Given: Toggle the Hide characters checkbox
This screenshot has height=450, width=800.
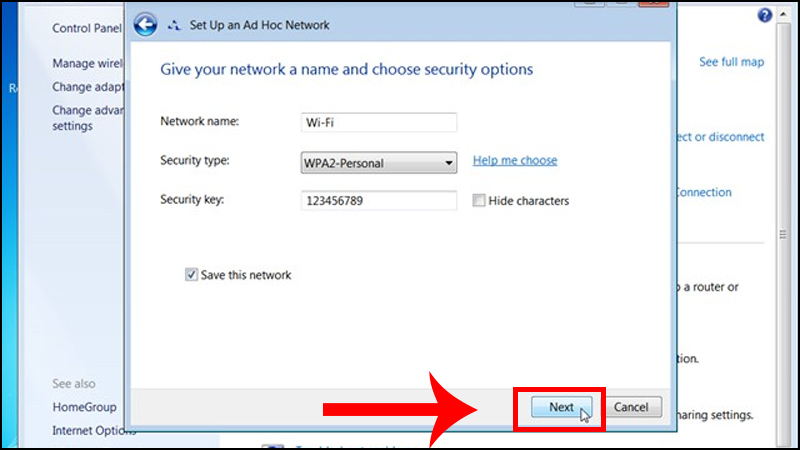Looking at the screenshot, I should (x=479, y=201).
